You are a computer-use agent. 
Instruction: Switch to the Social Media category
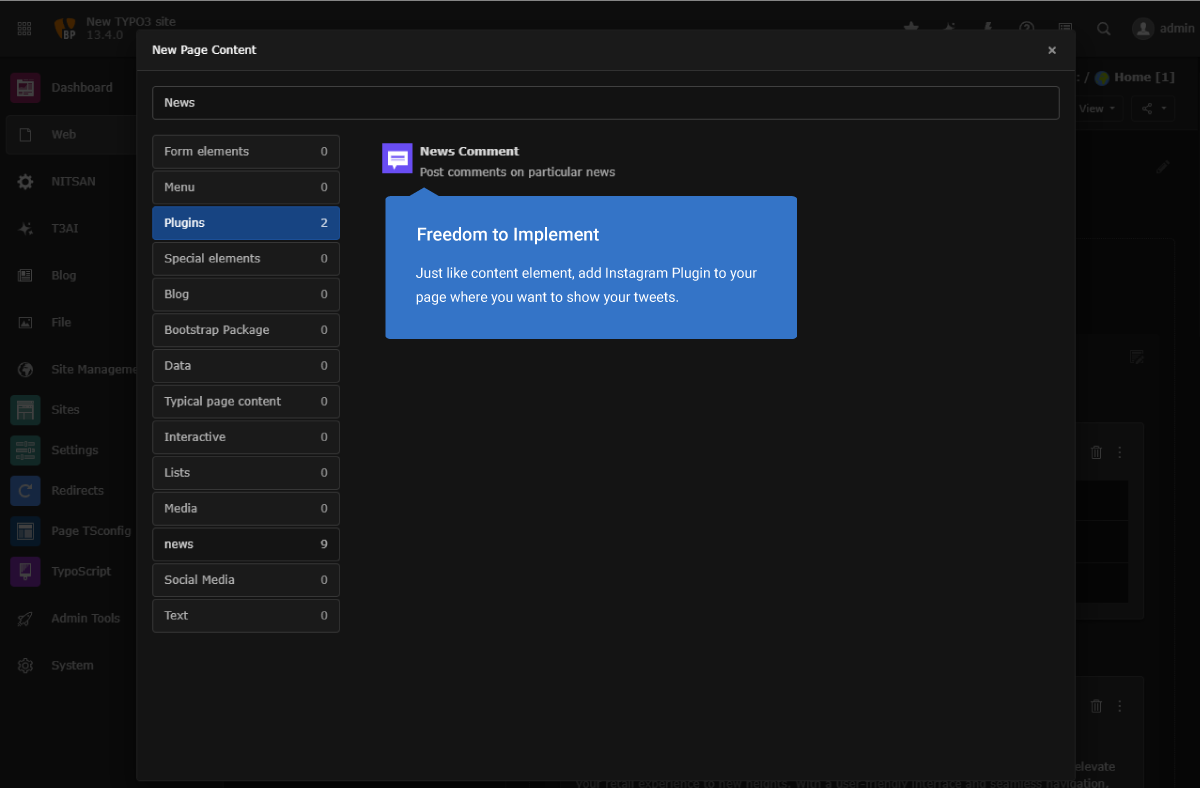245,579
